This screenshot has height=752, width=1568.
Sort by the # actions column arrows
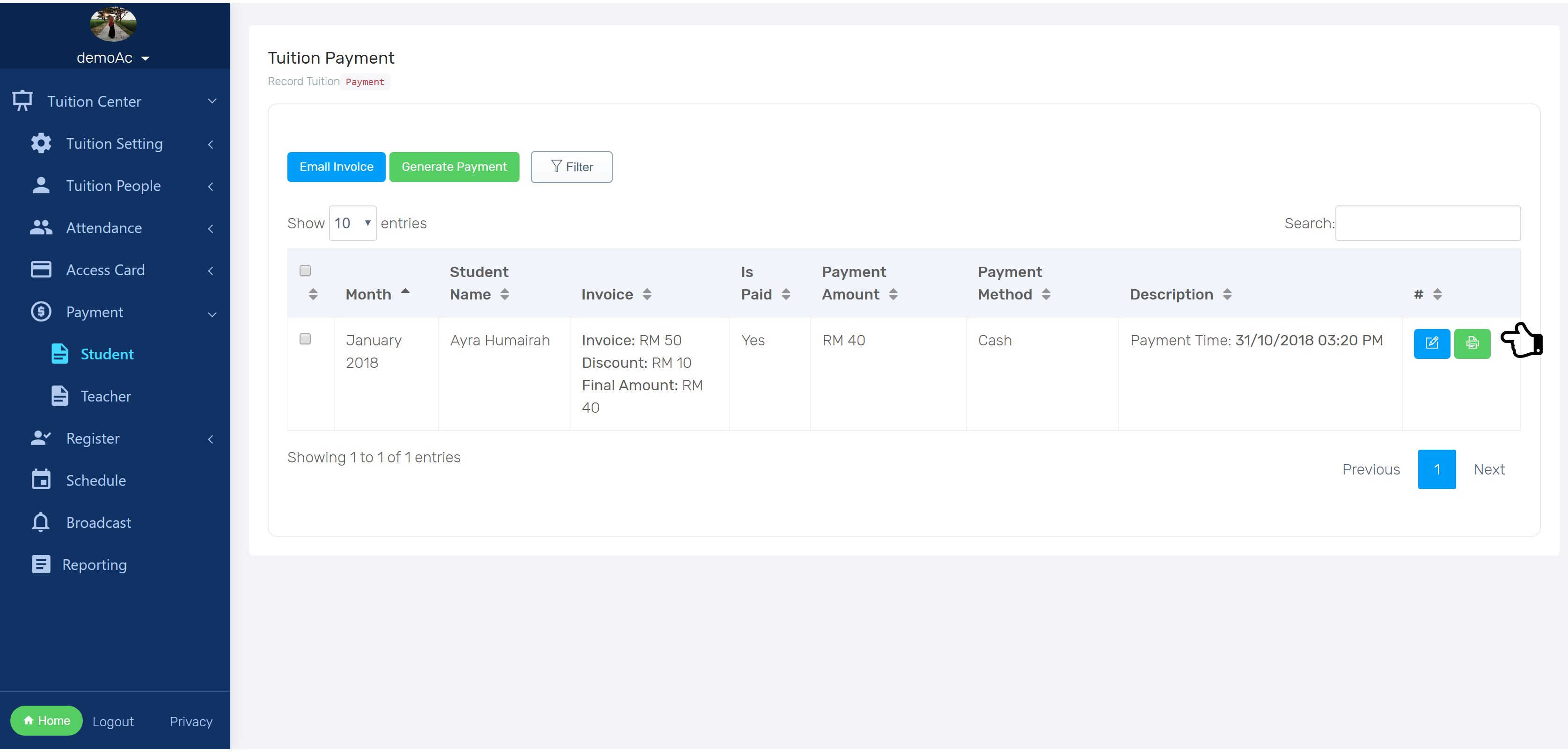[1437, 294]
